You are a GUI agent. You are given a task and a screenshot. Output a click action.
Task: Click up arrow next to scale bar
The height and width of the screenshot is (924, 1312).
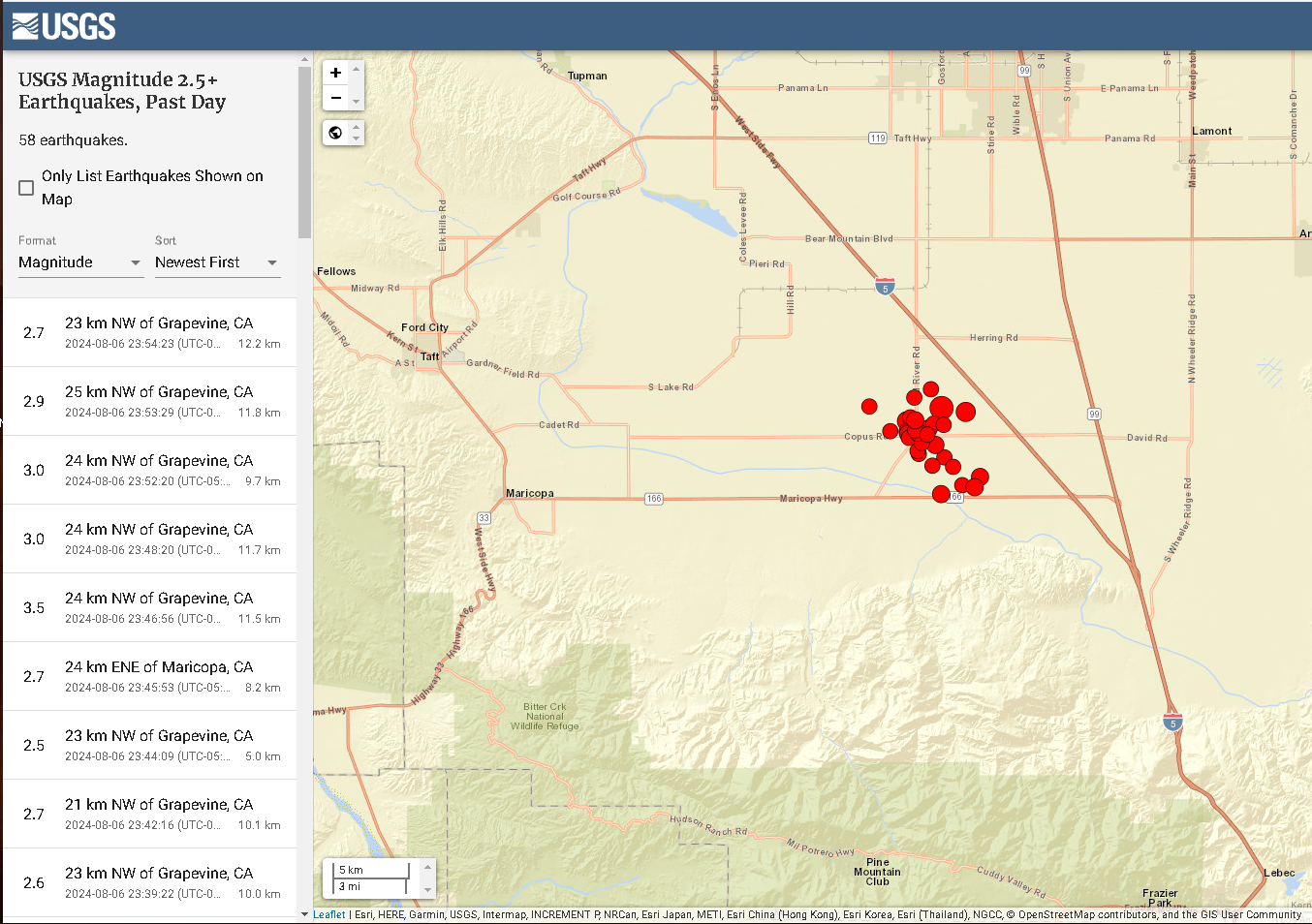pyautogui.click(x=427, y=865)
